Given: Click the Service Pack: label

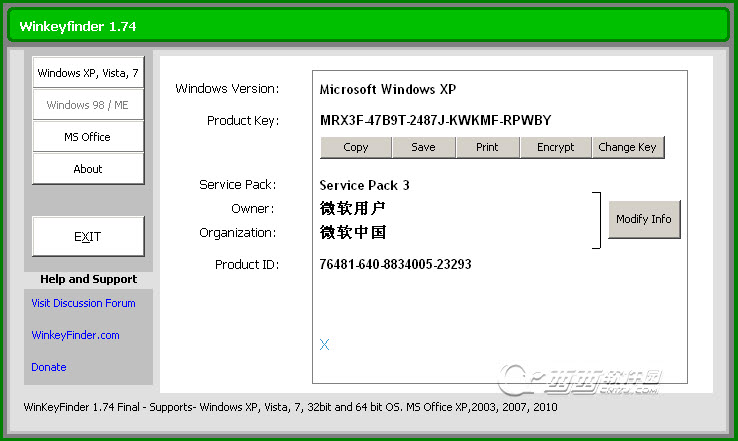Looking at the screenshot, I should pos(237,184).
